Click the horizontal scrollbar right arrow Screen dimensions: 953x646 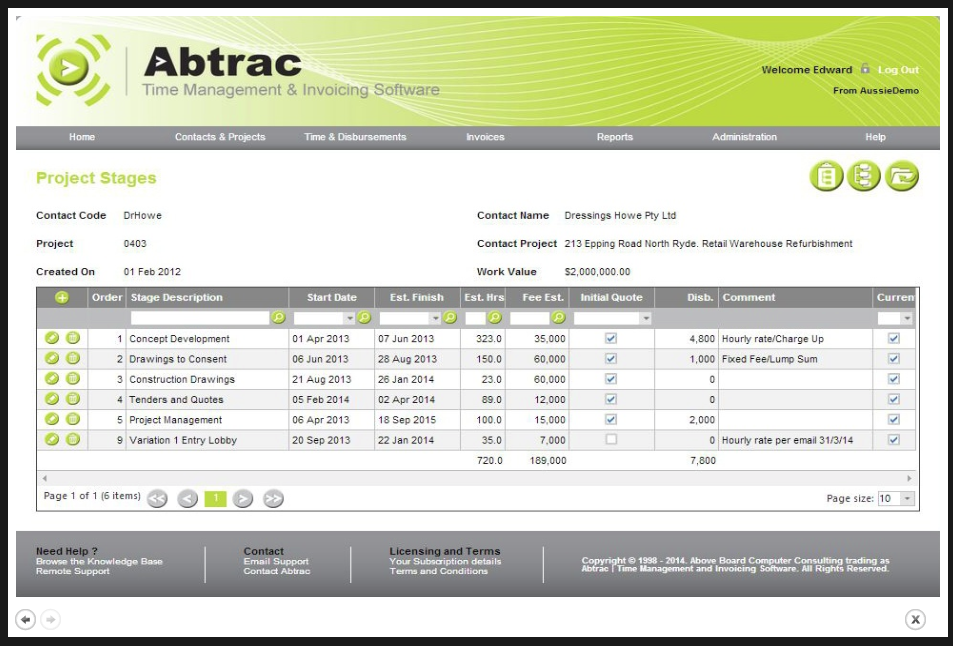click(909, 478)
